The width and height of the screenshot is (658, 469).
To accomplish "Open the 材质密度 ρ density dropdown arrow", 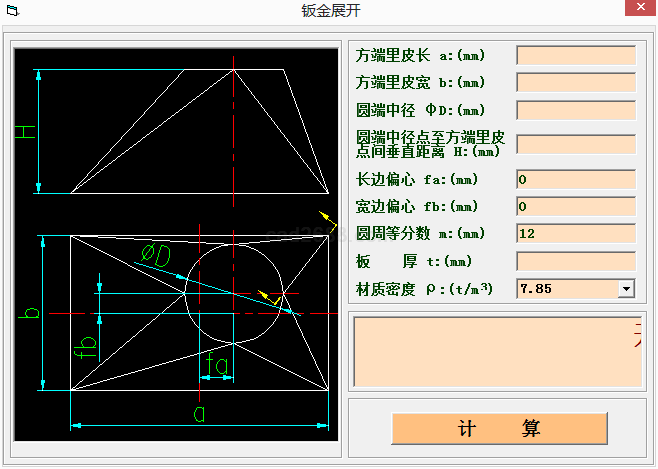I will pos(626,288).
